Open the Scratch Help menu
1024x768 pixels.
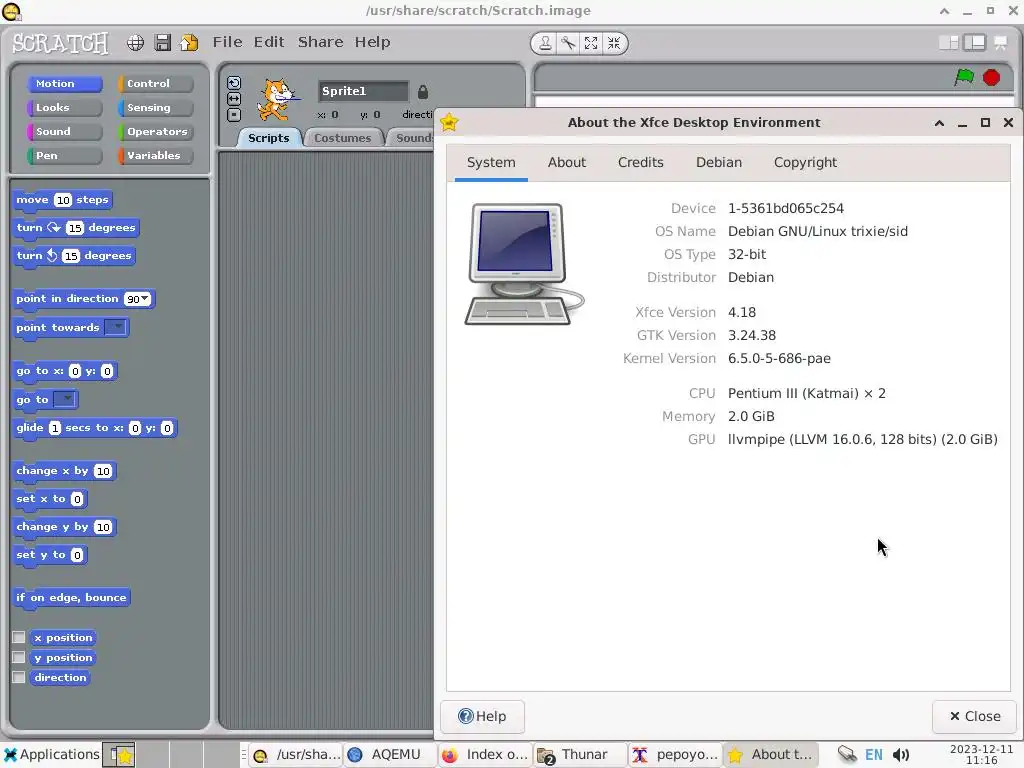tap(372, 42)
